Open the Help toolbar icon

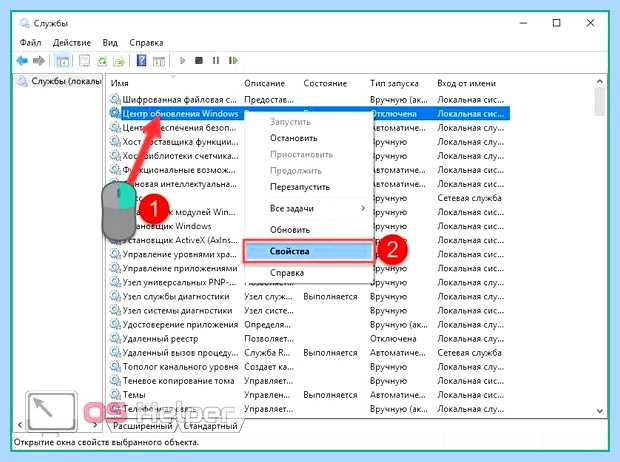pyautogui.click(x=141, y=61)
